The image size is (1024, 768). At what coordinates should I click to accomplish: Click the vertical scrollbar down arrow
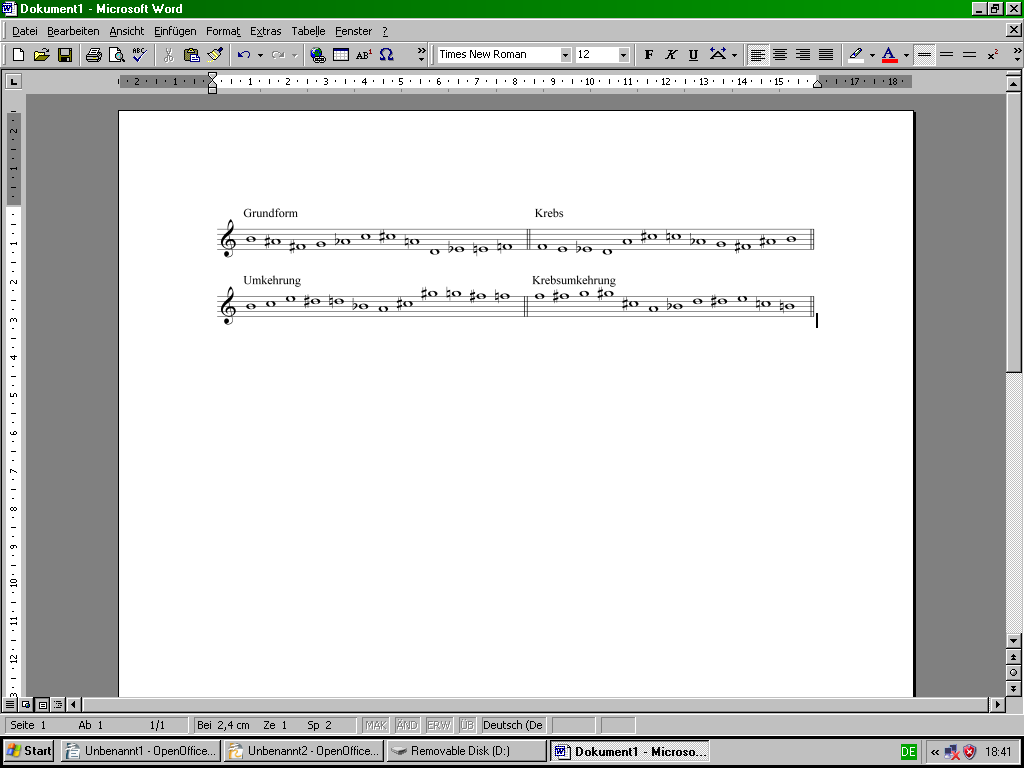[1014, 640]
